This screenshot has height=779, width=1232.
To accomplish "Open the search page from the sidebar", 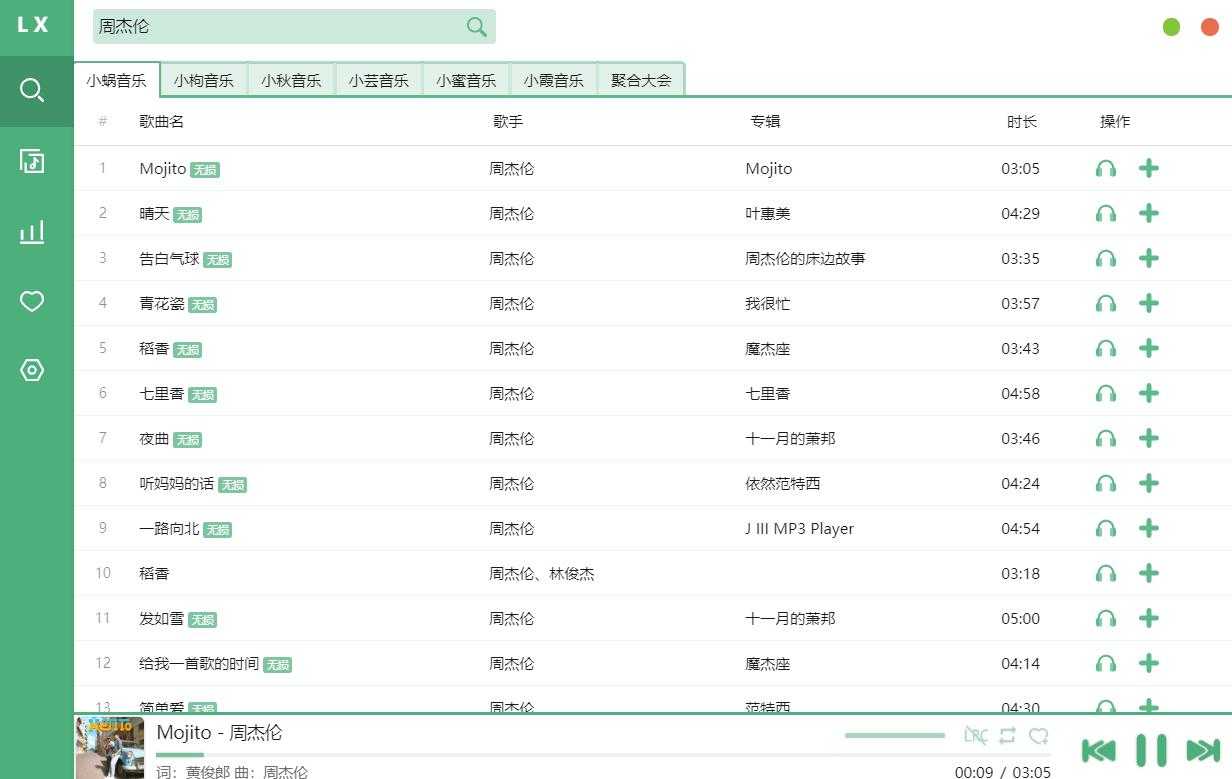I will pos(32,90).
